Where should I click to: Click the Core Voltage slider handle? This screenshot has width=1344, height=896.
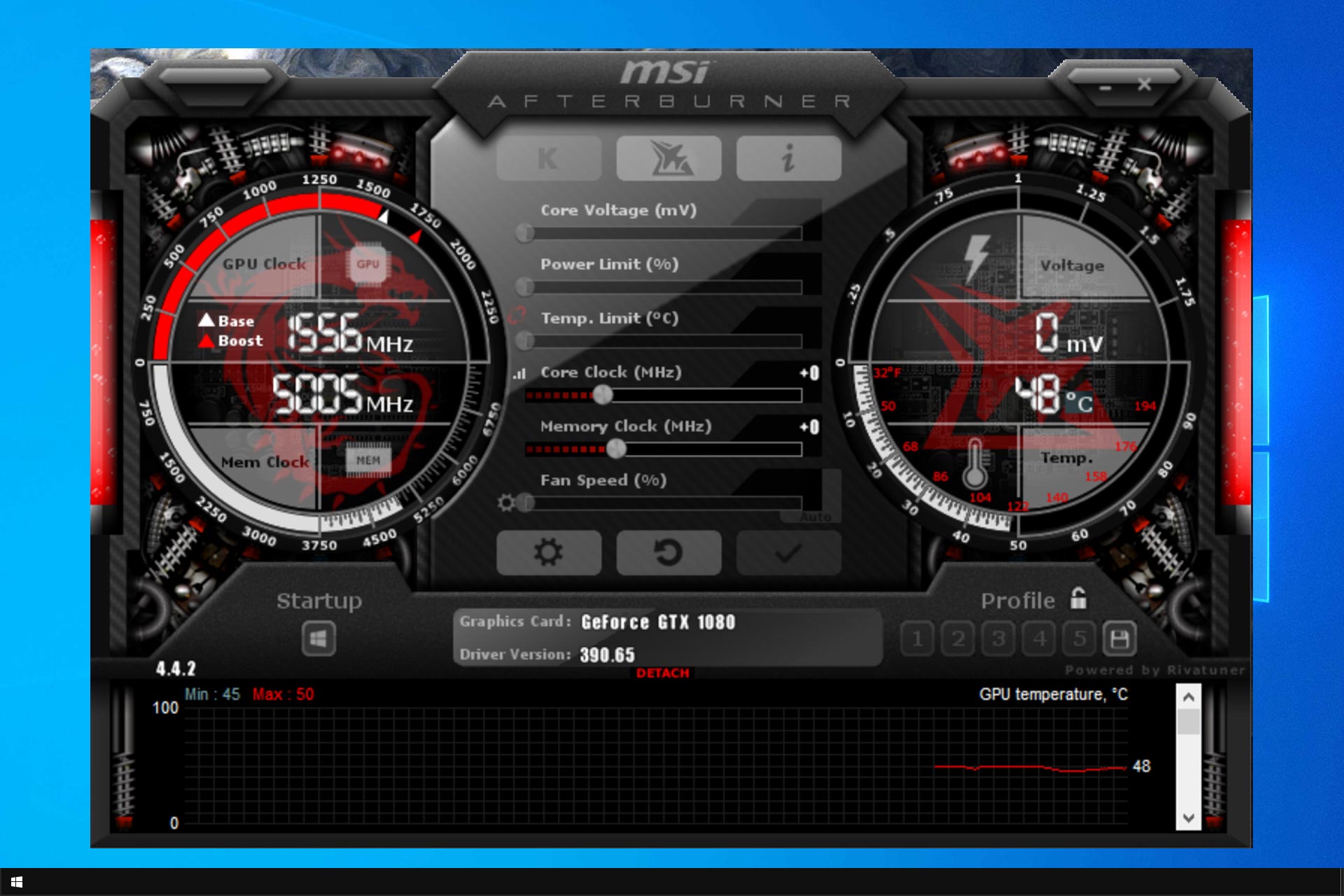point(525,233)
